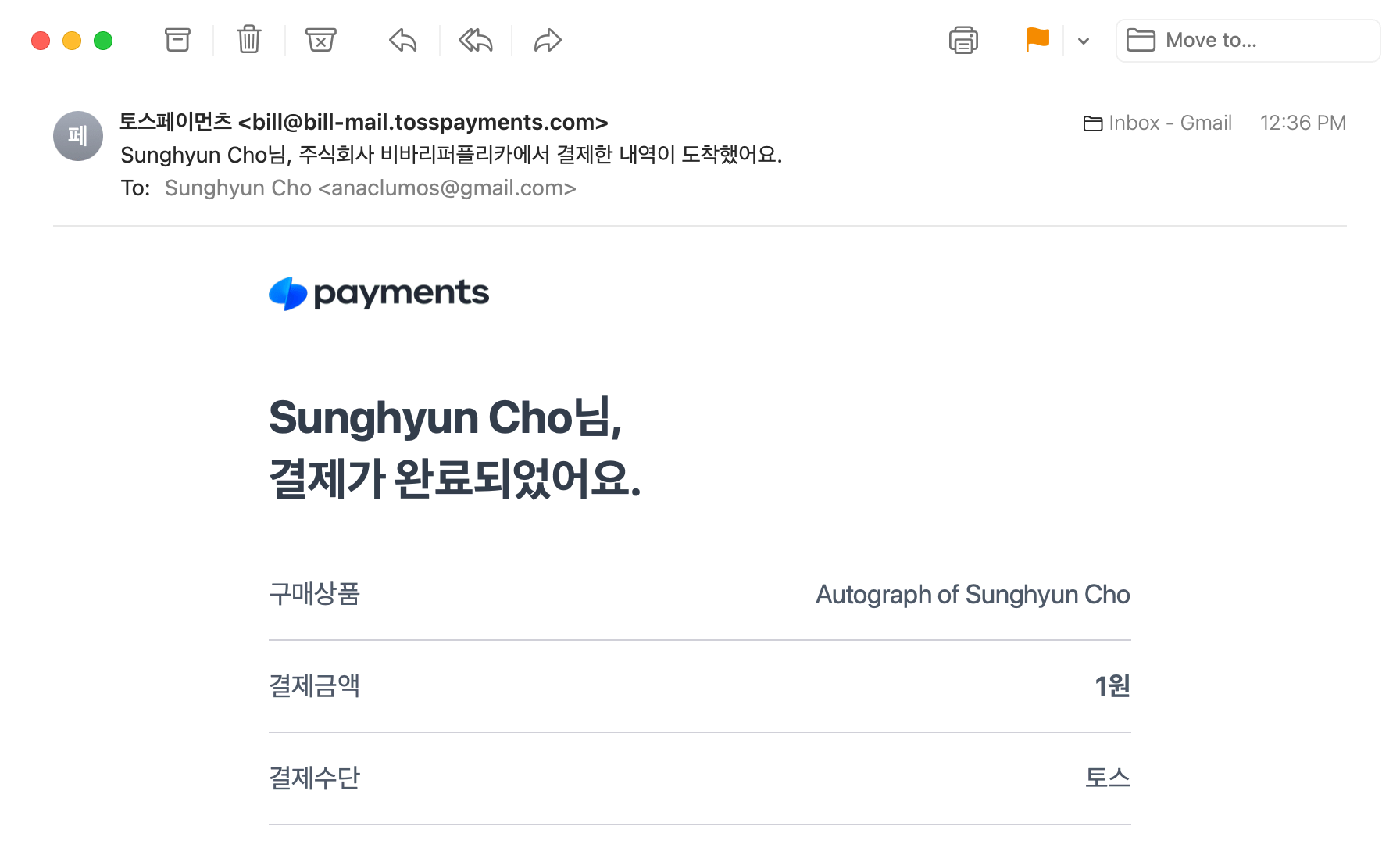Forward this email message
The width and height of the screenshot is (1400, 855).
coord(548,40)
